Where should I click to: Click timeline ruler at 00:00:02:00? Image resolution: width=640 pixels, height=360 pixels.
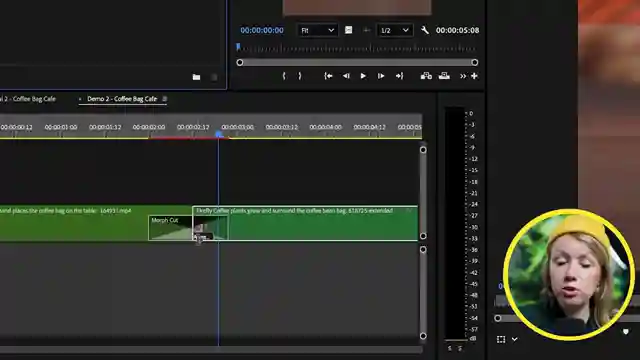(x=149, y=127)
